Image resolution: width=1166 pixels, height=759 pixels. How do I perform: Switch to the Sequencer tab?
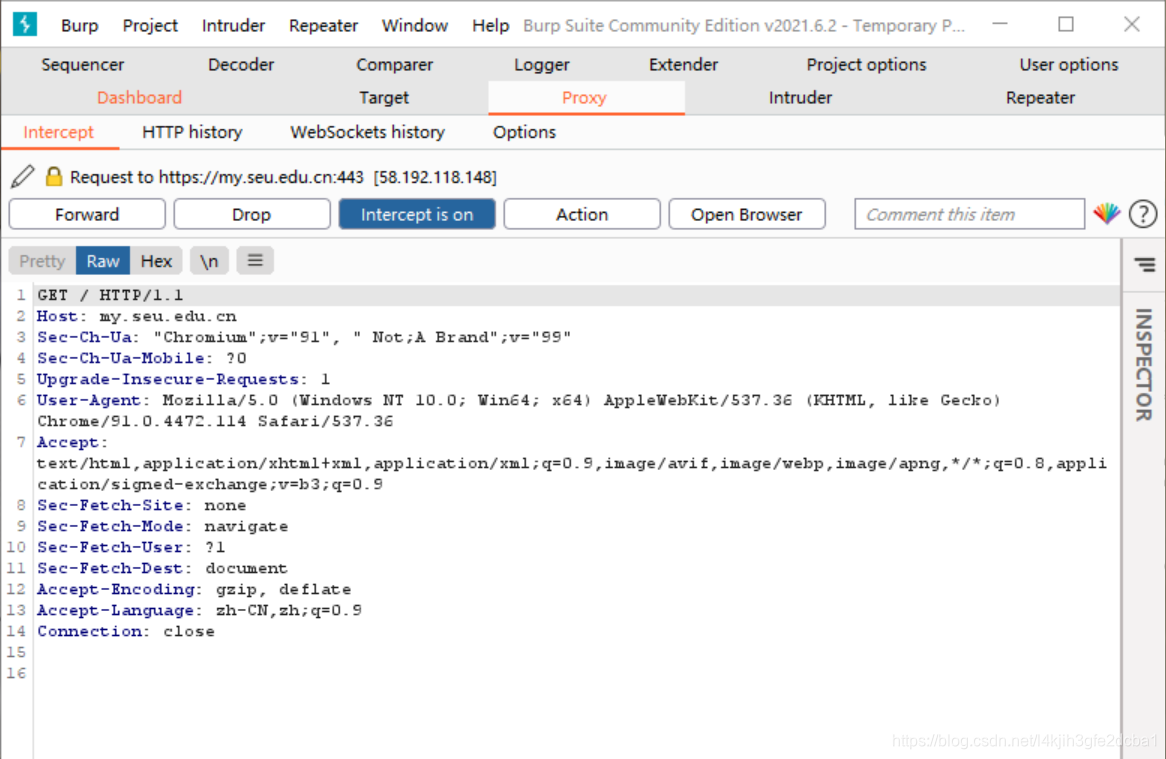coord(83,65)
